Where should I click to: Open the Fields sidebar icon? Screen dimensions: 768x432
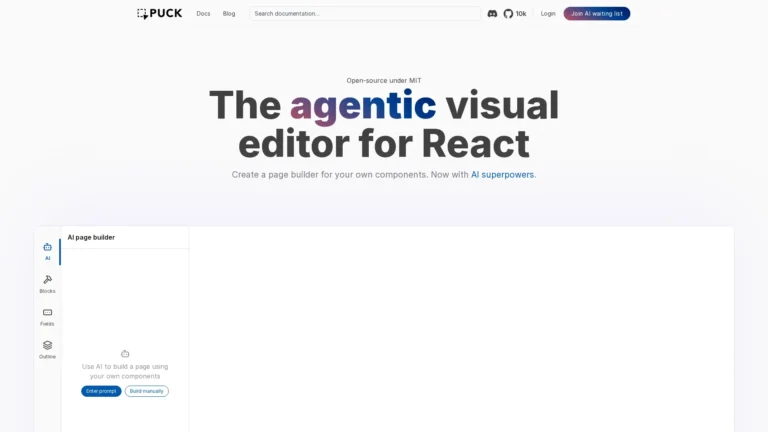click(47, 312)
